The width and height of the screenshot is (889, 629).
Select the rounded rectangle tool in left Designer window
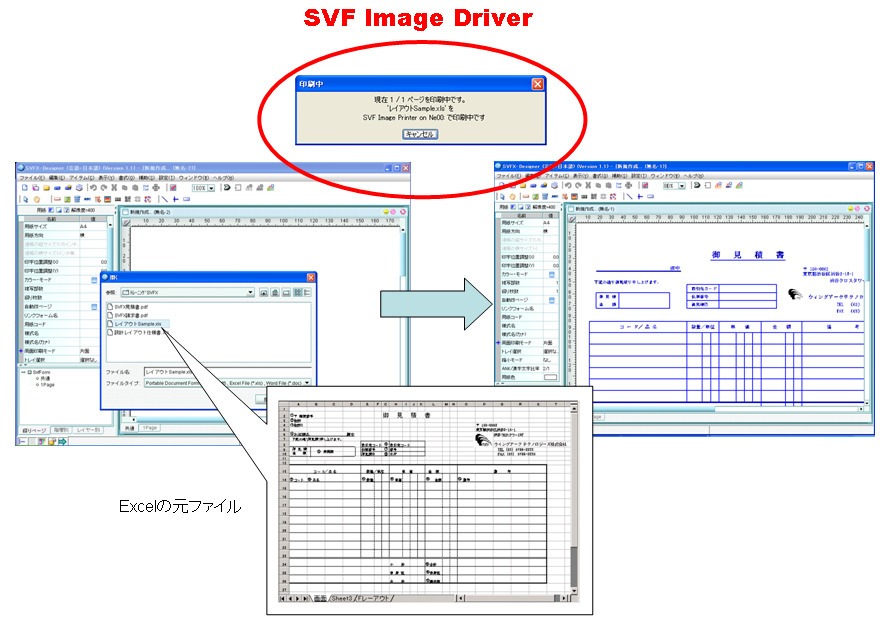click(187, 199)
